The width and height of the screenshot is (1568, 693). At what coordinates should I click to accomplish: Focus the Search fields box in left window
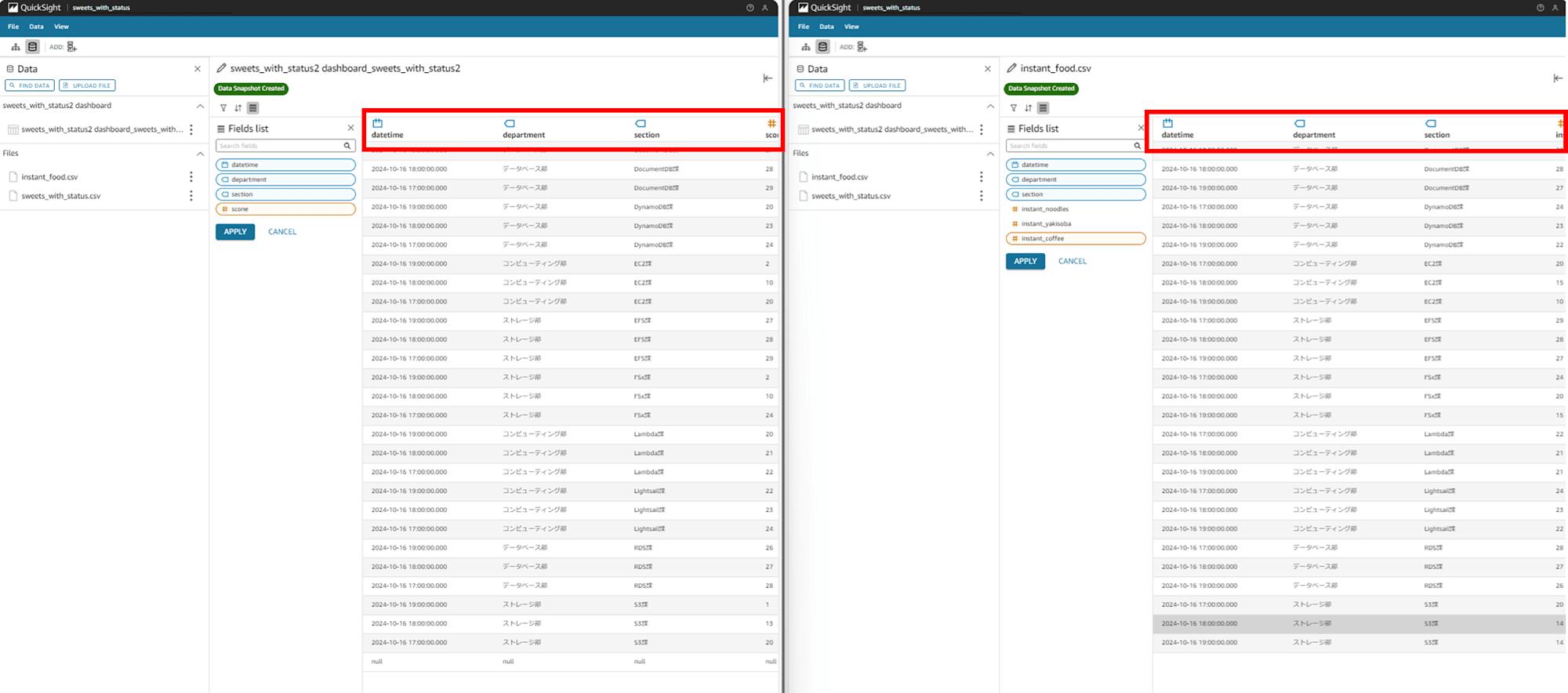click(285, 146)
